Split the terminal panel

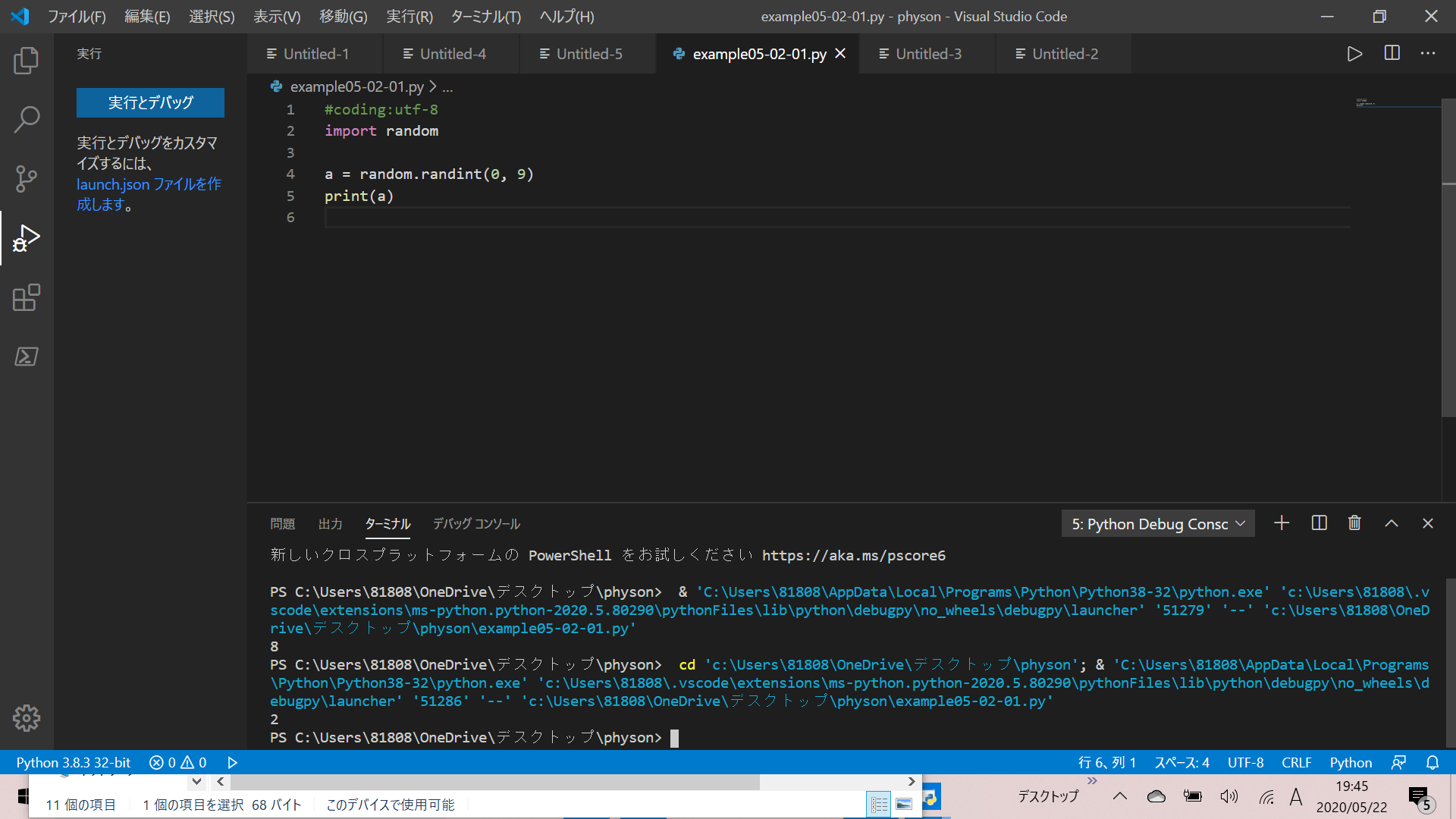(x=1319, y=523)
